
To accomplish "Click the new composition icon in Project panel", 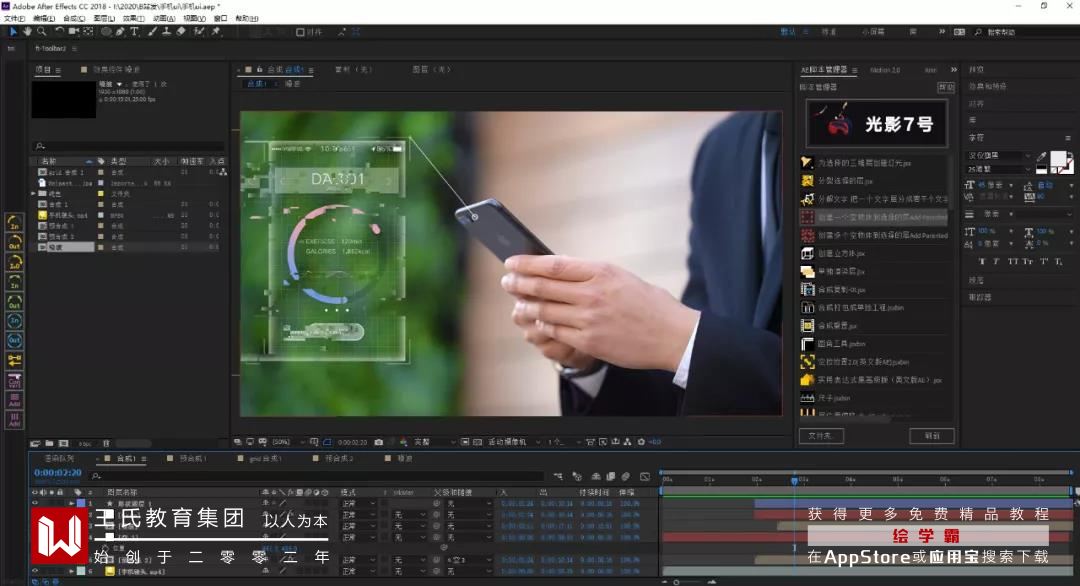I will [x=63, y=443].
